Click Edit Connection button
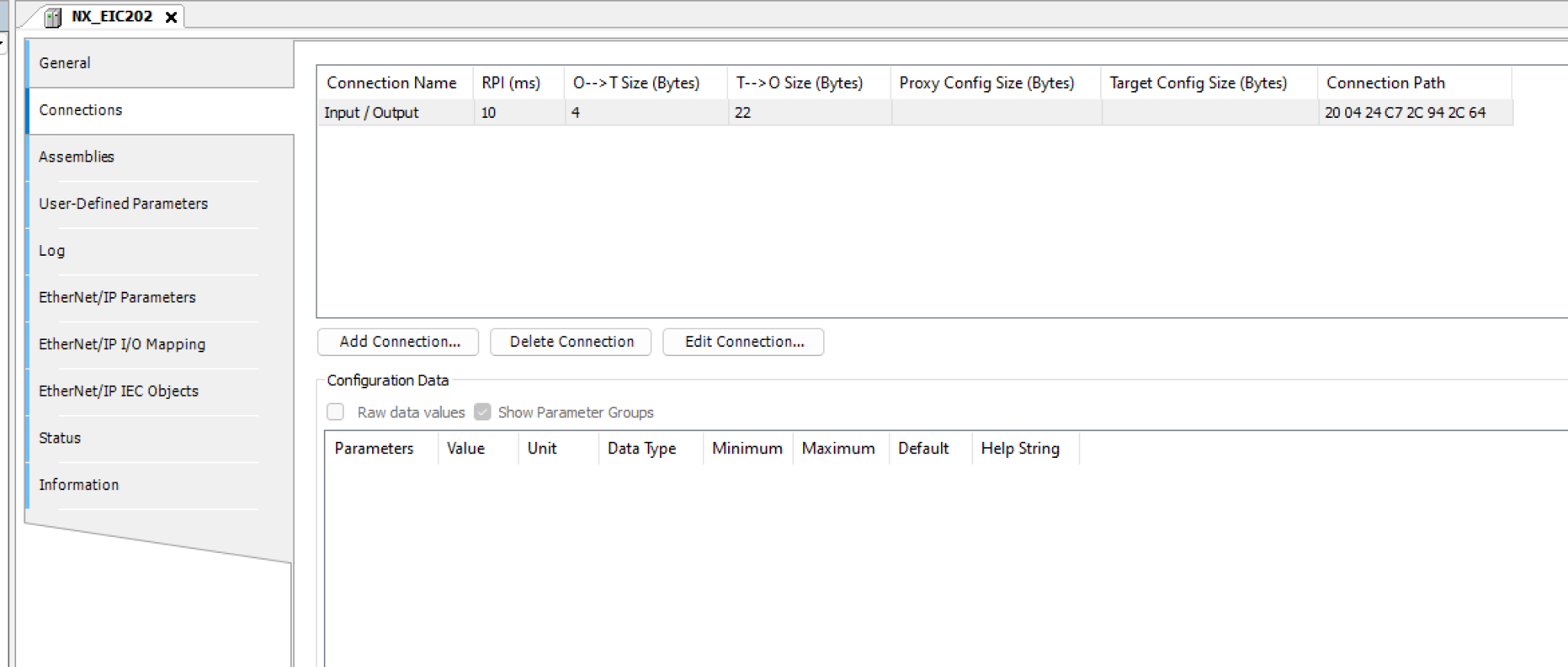The width and height of the screenshot is (1568, 667). coord(743,342)
